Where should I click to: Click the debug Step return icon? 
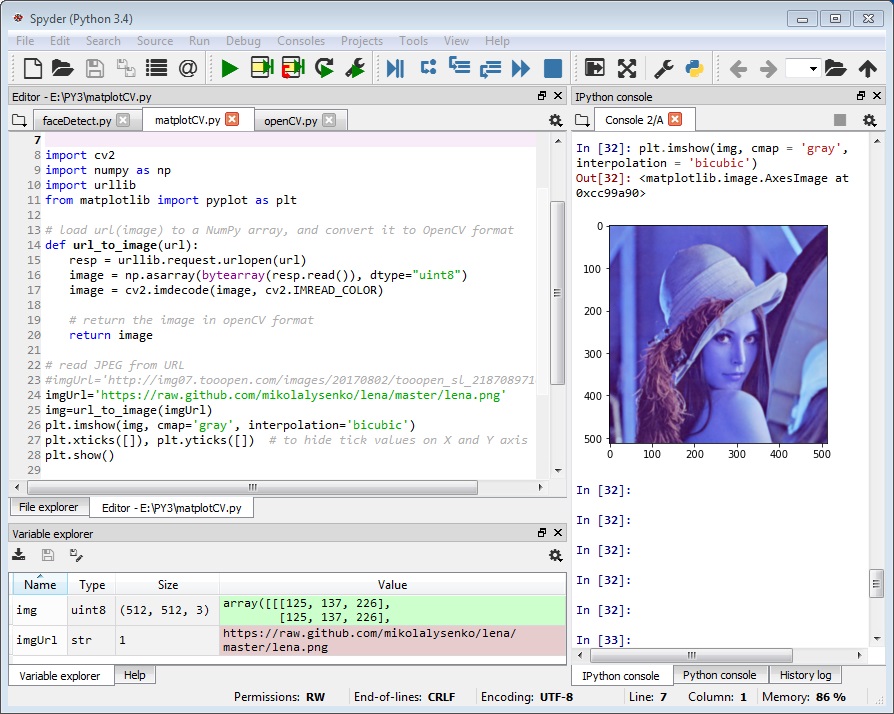pos(490,69)
